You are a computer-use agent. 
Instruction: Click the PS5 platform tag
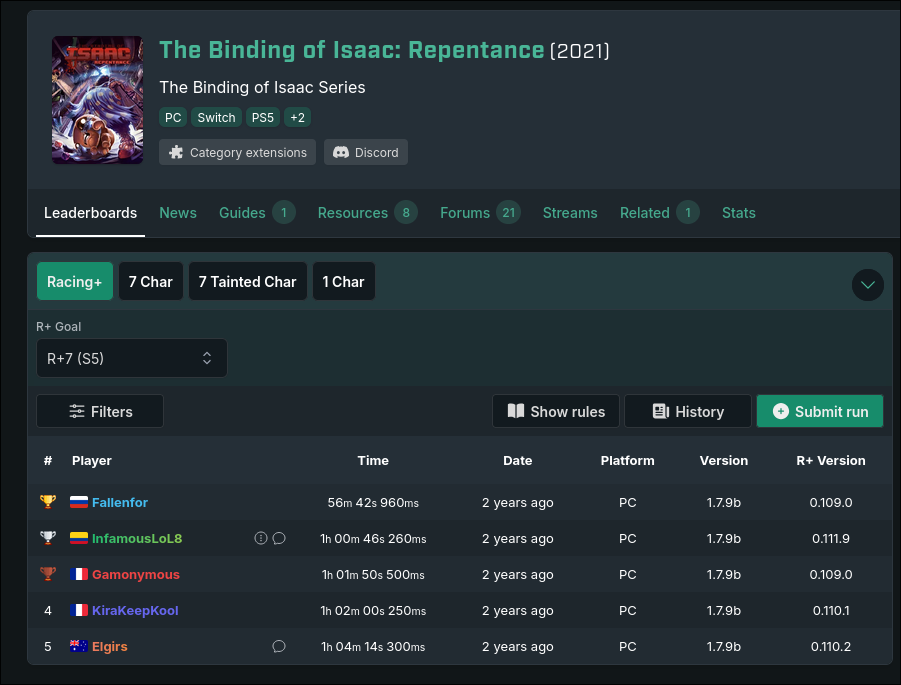tap(263, 118)
